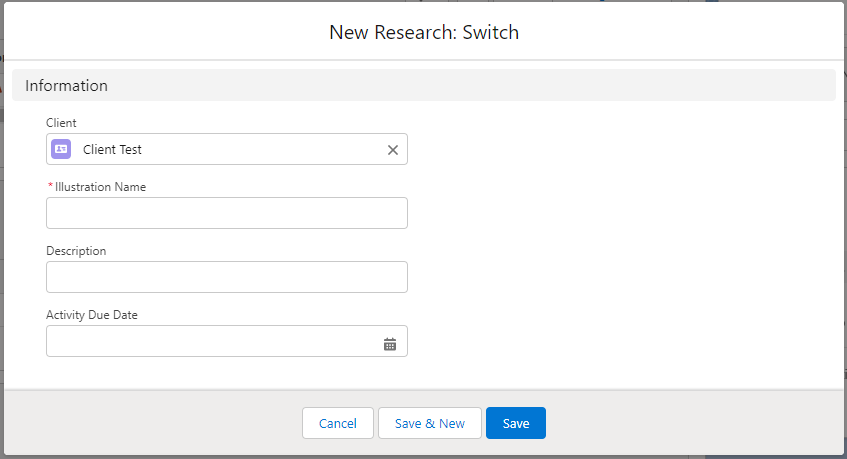The height and width of the screenshot is (459, 847).
Task: Focus the Illustration Name field
Action: [227, 213]
